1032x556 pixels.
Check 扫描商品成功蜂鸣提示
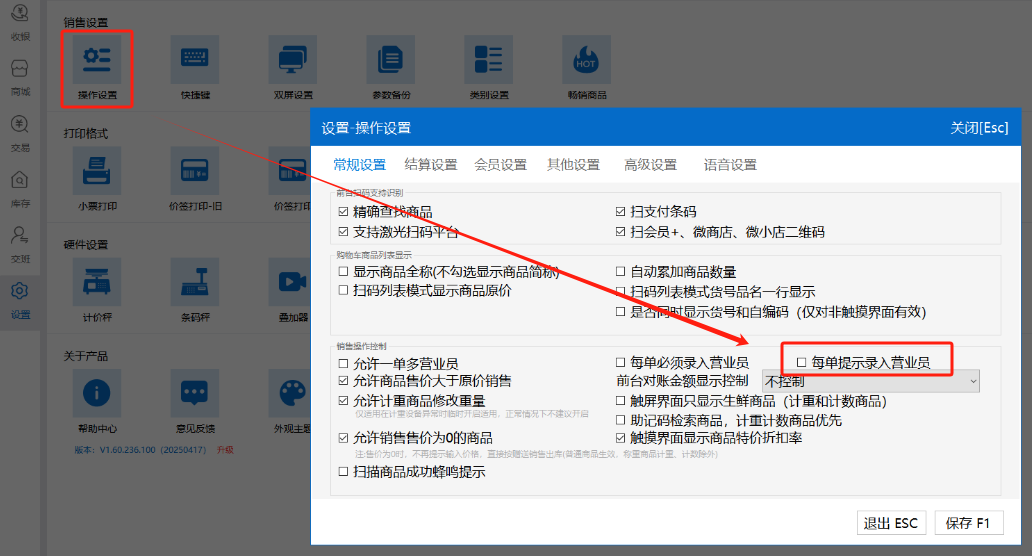coord(343,472)
